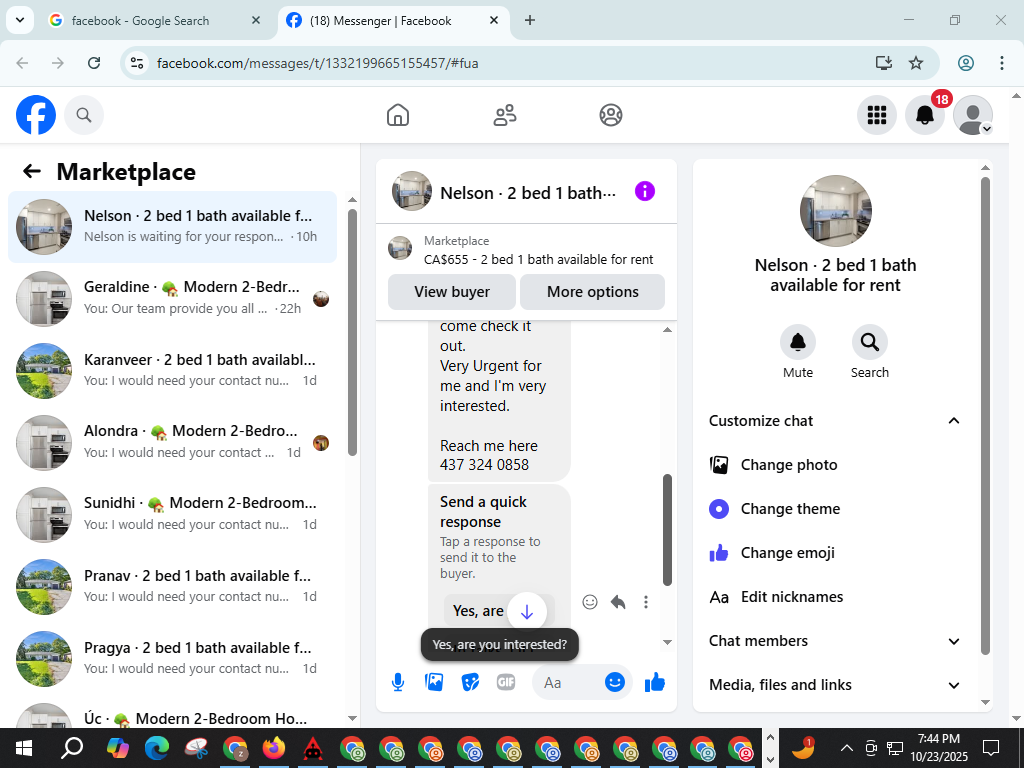Image resolution: width=1024 pixels, height=768 pixels.
Task: View site information icon
Action: pos(136,63)
